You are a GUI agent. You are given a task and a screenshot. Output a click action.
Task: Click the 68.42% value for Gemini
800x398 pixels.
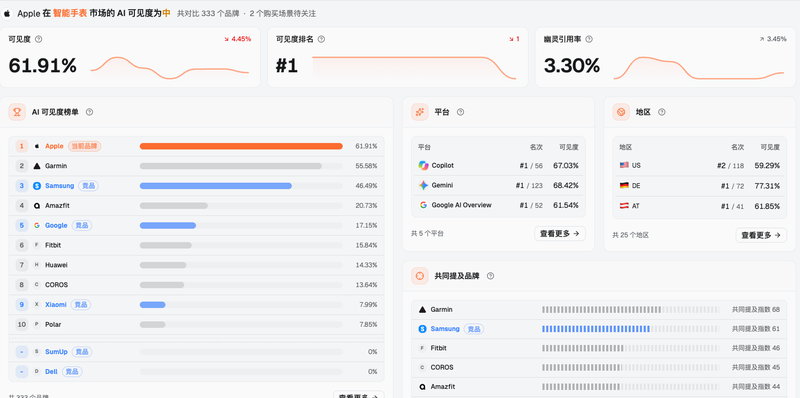(566, 185)
